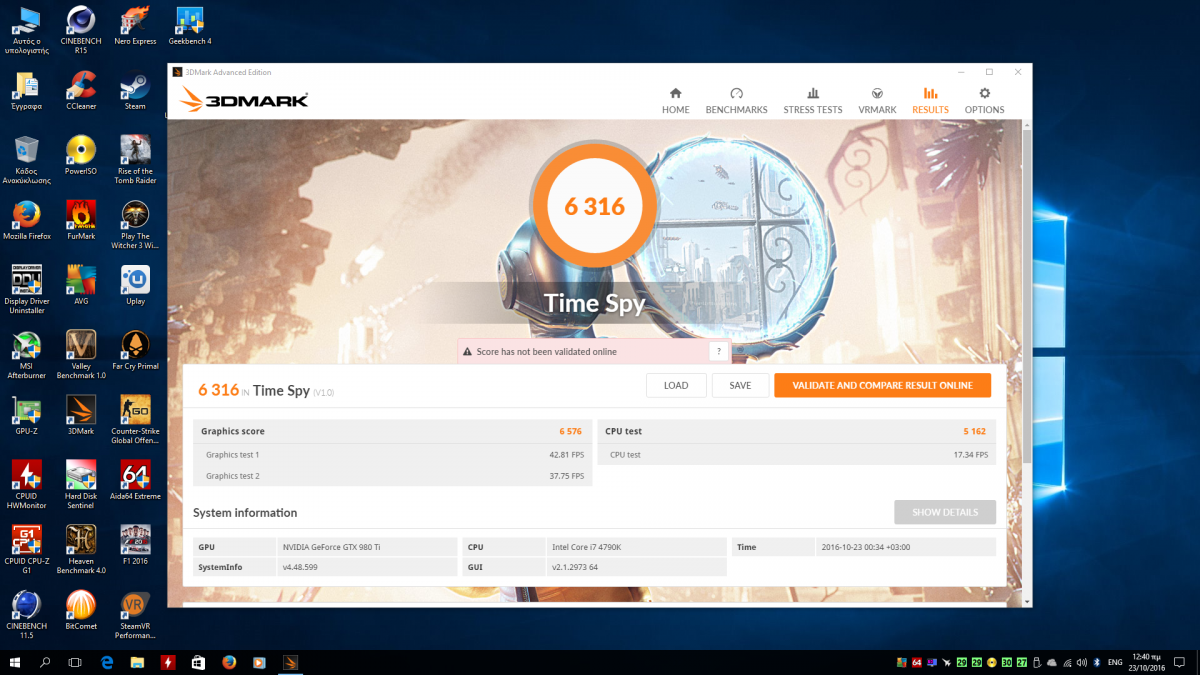1200x675 pixels.
Task: Click the SAVE result button
Action: tap(740, 385)
